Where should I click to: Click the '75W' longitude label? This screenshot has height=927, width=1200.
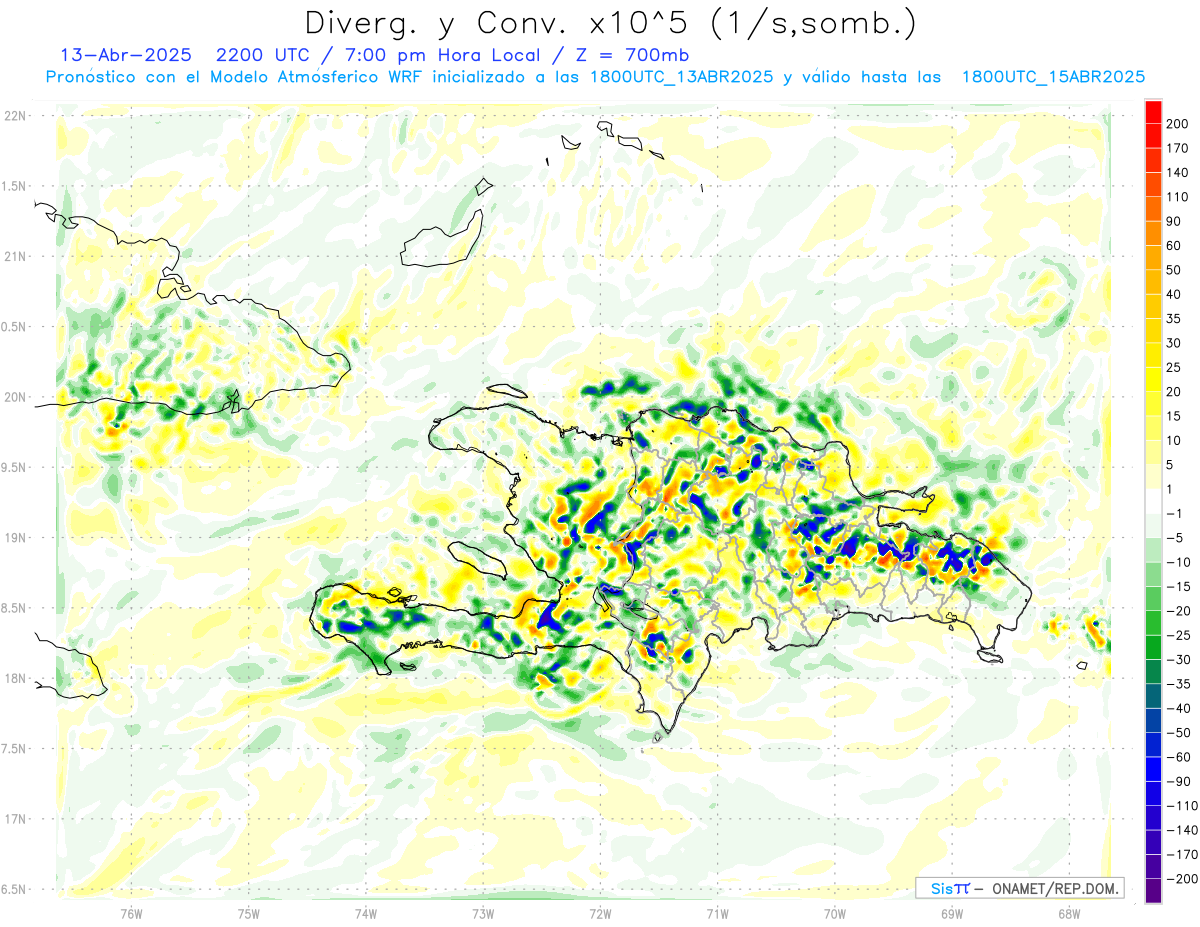point(249,913)
